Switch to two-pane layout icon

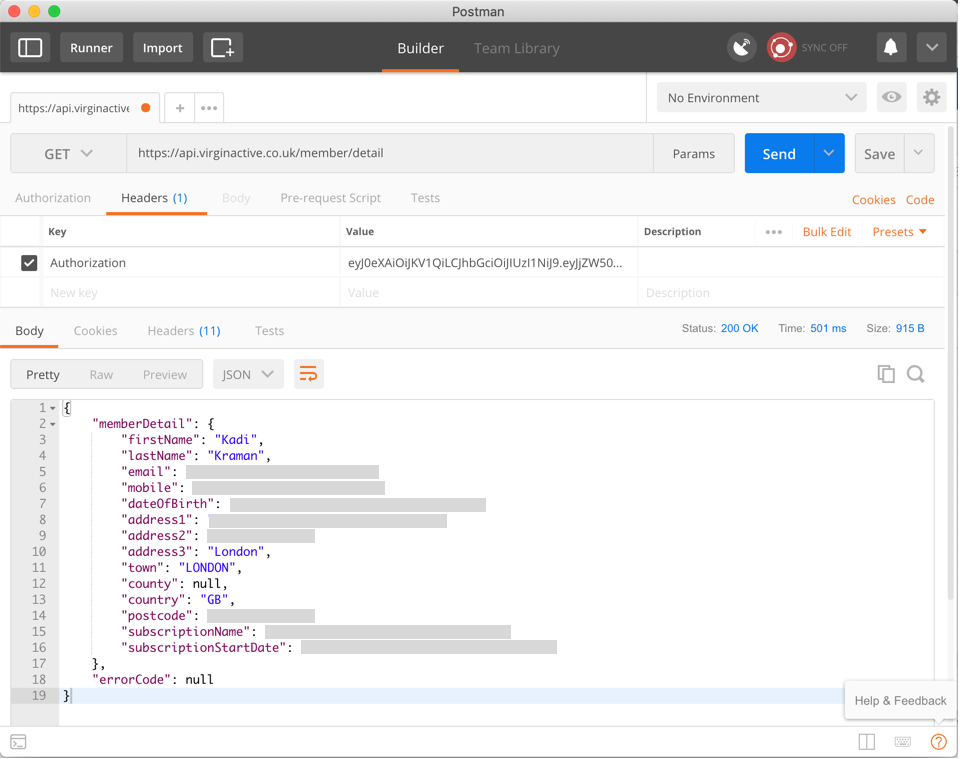click(x=867, y=742)
